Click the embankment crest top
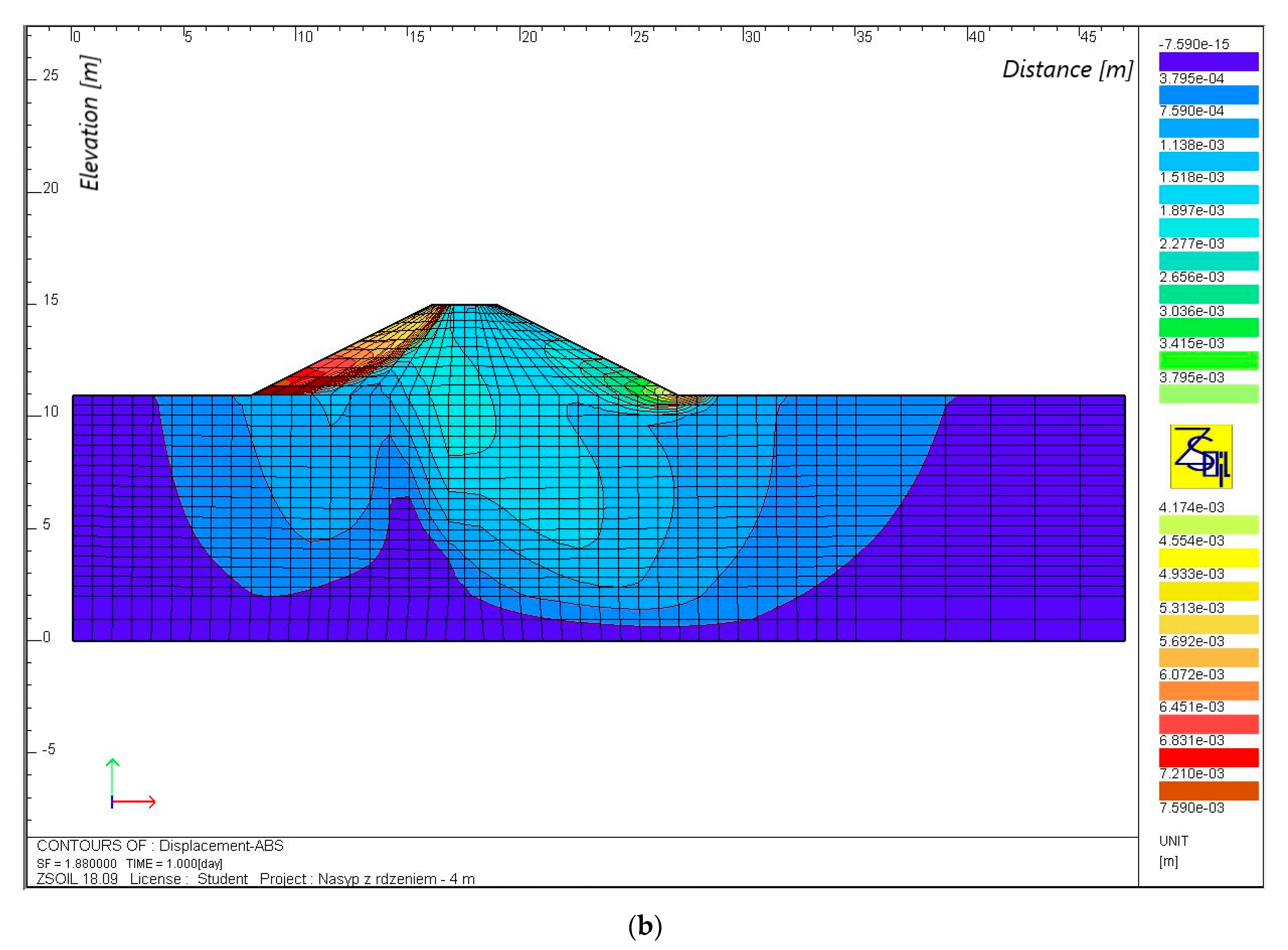This screenshot has width=1288, height=950. coord(464,305)
